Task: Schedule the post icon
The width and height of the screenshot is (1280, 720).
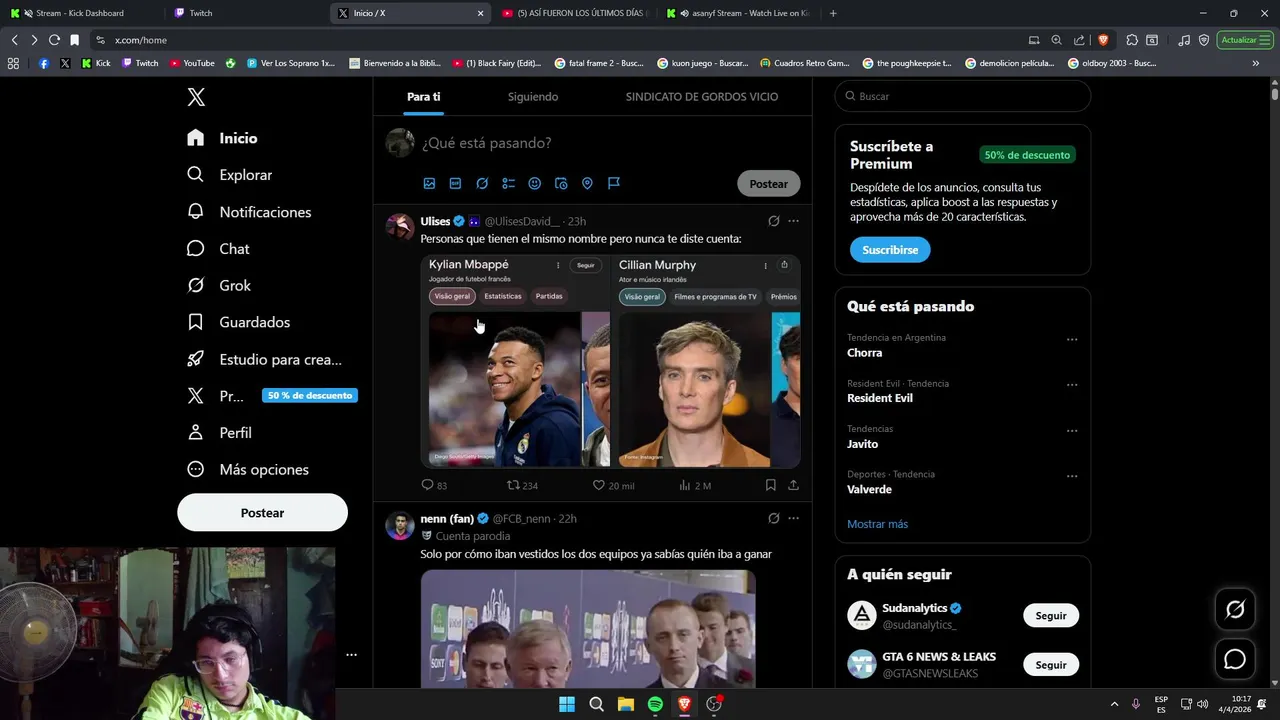Action: click(x=561, y=183)
